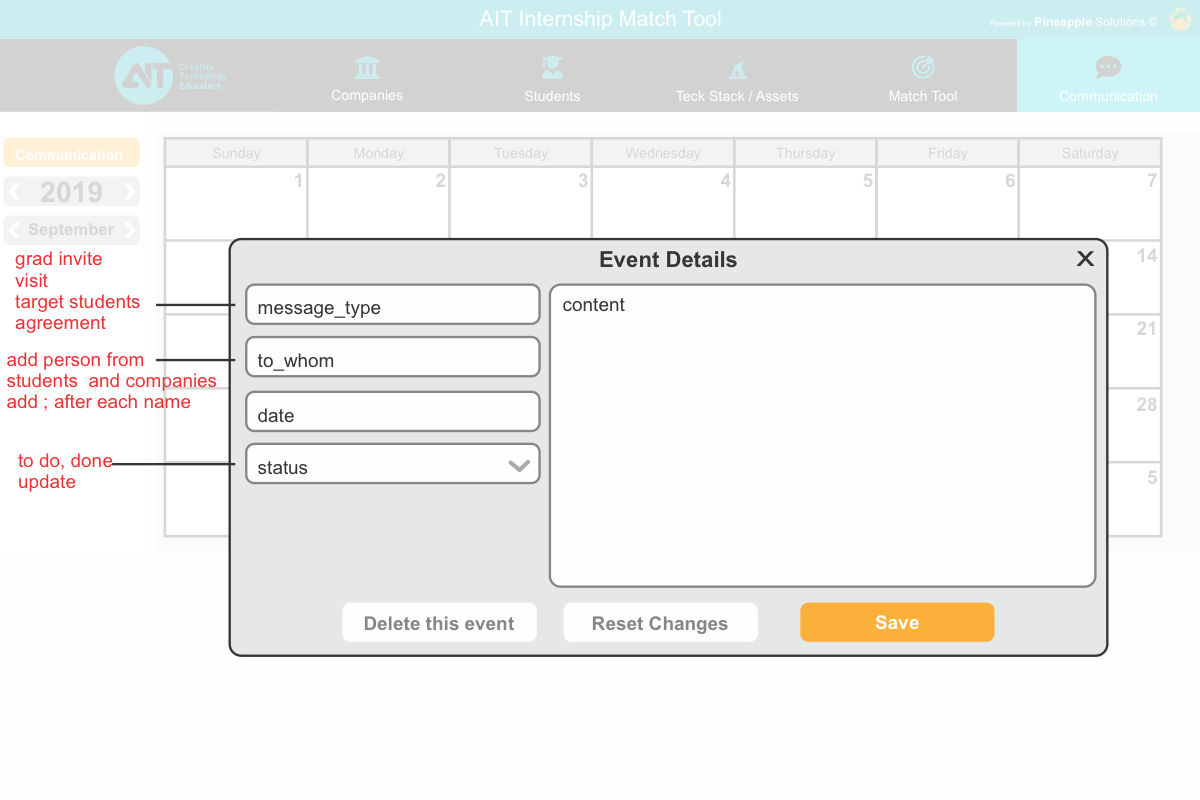Focus the message_type input field
1200x800 pixels.
(x=392, y=306)
